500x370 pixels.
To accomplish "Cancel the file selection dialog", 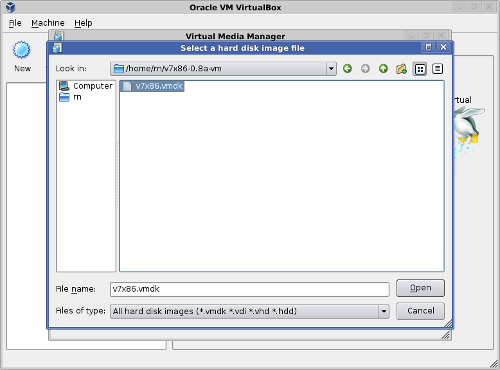I will (x=420, y=311).
